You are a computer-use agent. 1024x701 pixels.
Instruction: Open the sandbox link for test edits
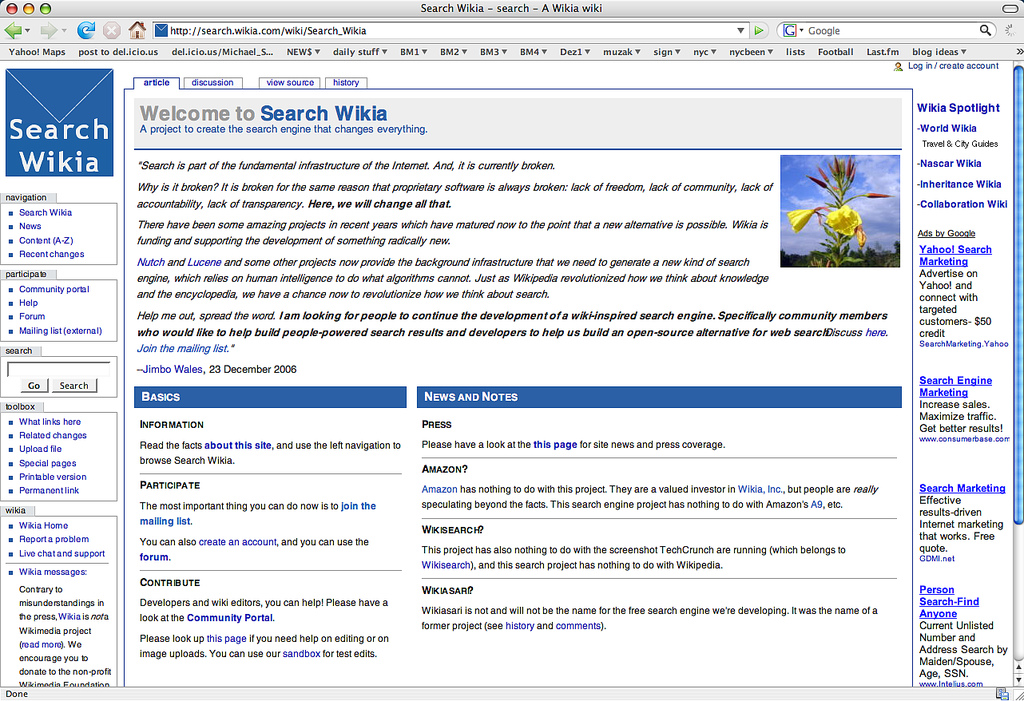point(301,653)
